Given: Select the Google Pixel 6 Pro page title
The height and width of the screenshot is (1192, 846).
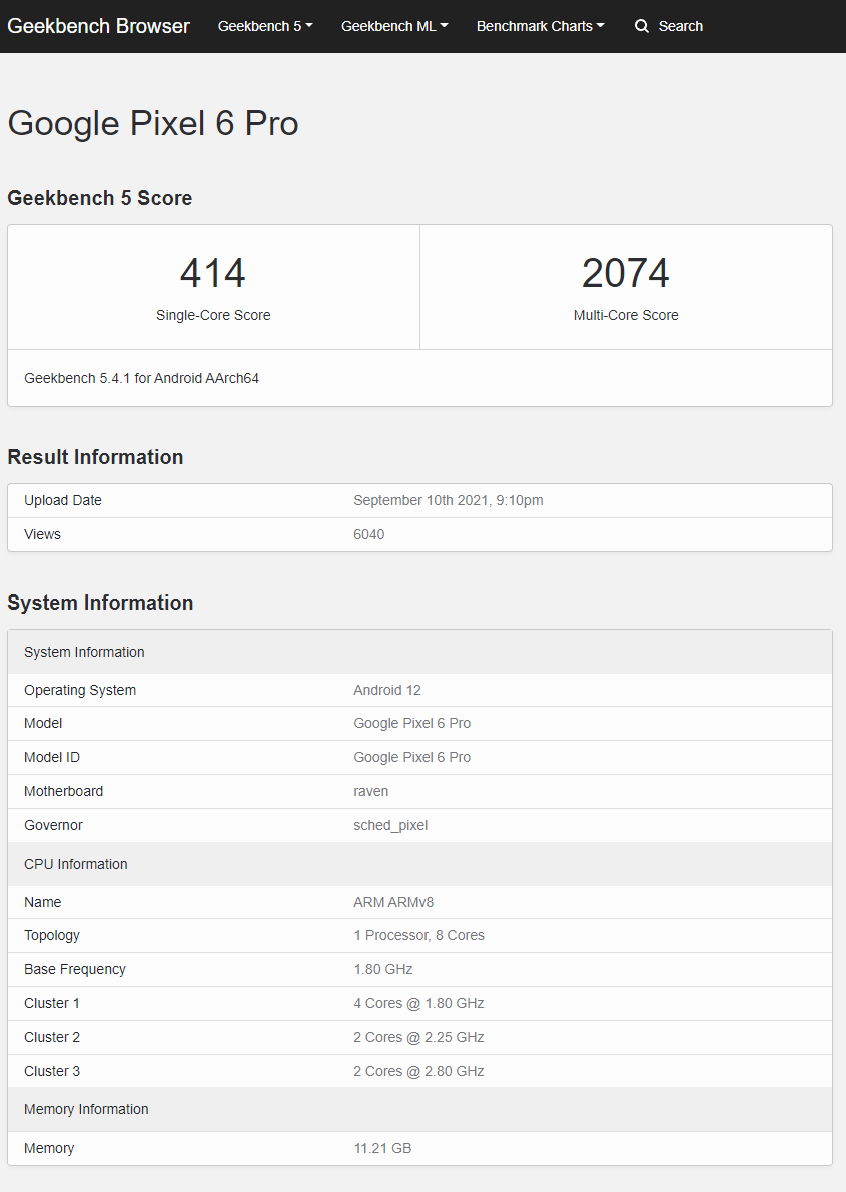Looking at the screenshot, I should 153,123.
